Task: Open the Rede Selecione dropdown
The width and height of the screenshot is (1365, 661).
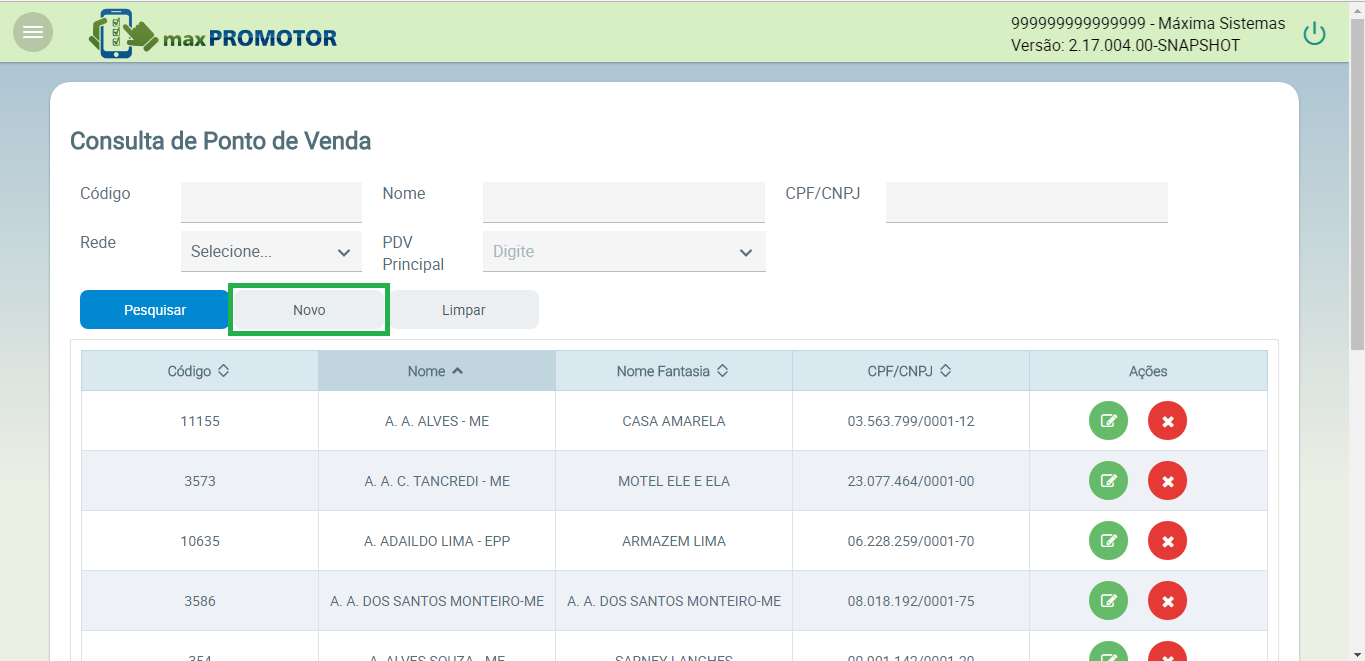Action: pos(271,252)
